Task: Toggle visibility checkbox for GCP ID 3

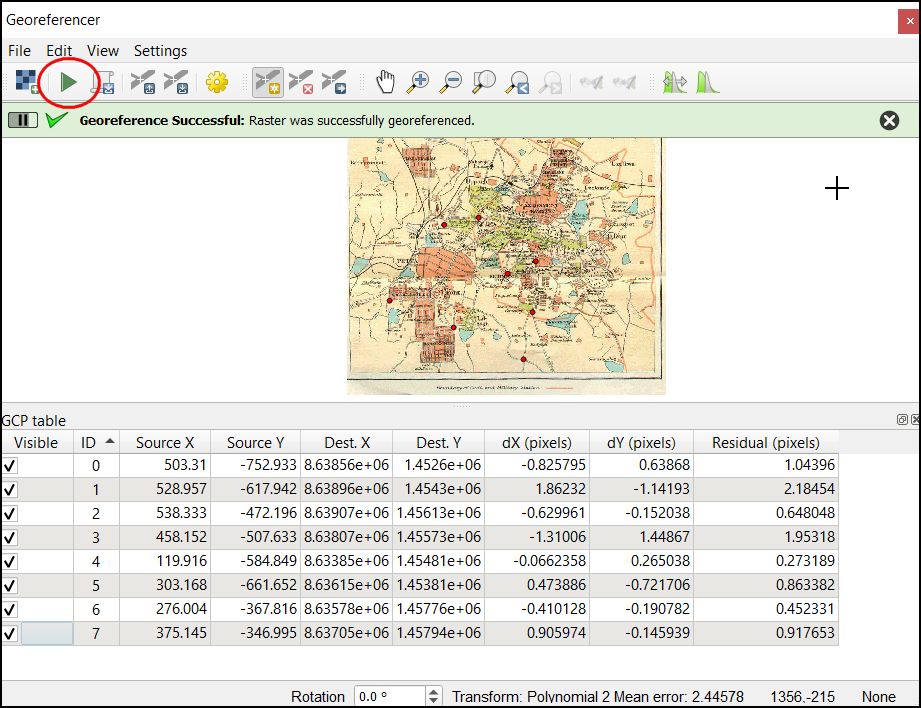Action: [10, 538]
